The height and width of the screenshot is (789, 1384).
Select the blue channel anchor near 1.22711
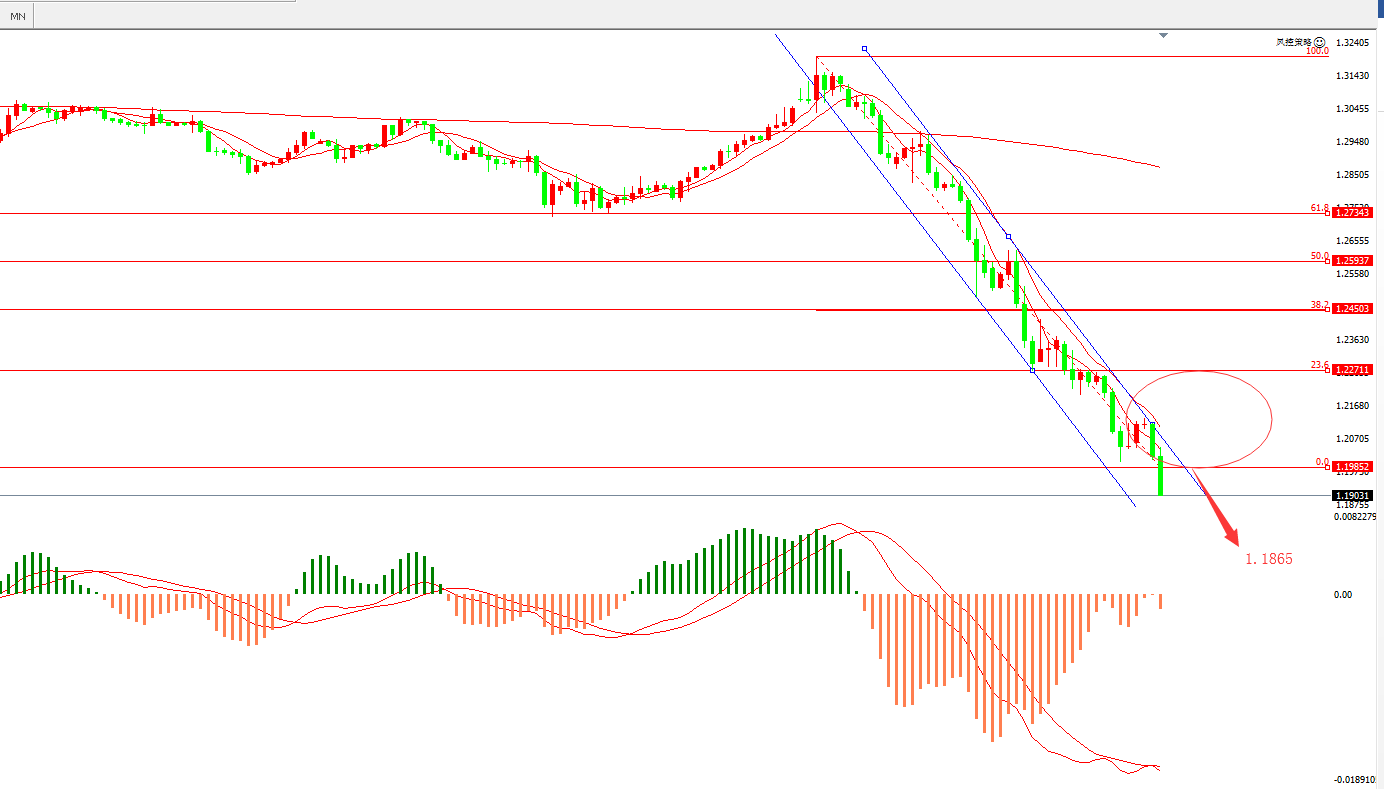(1032, 370)
